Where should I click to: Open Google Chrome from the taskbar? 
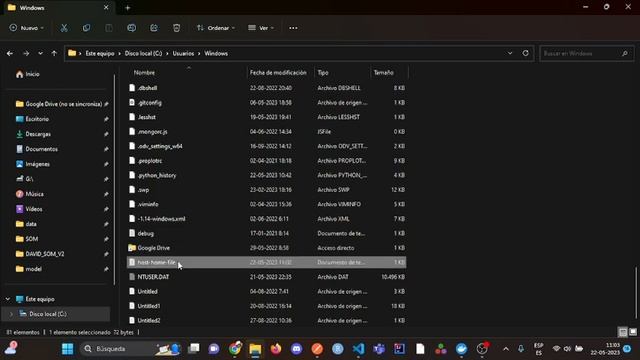click(235, 349)
